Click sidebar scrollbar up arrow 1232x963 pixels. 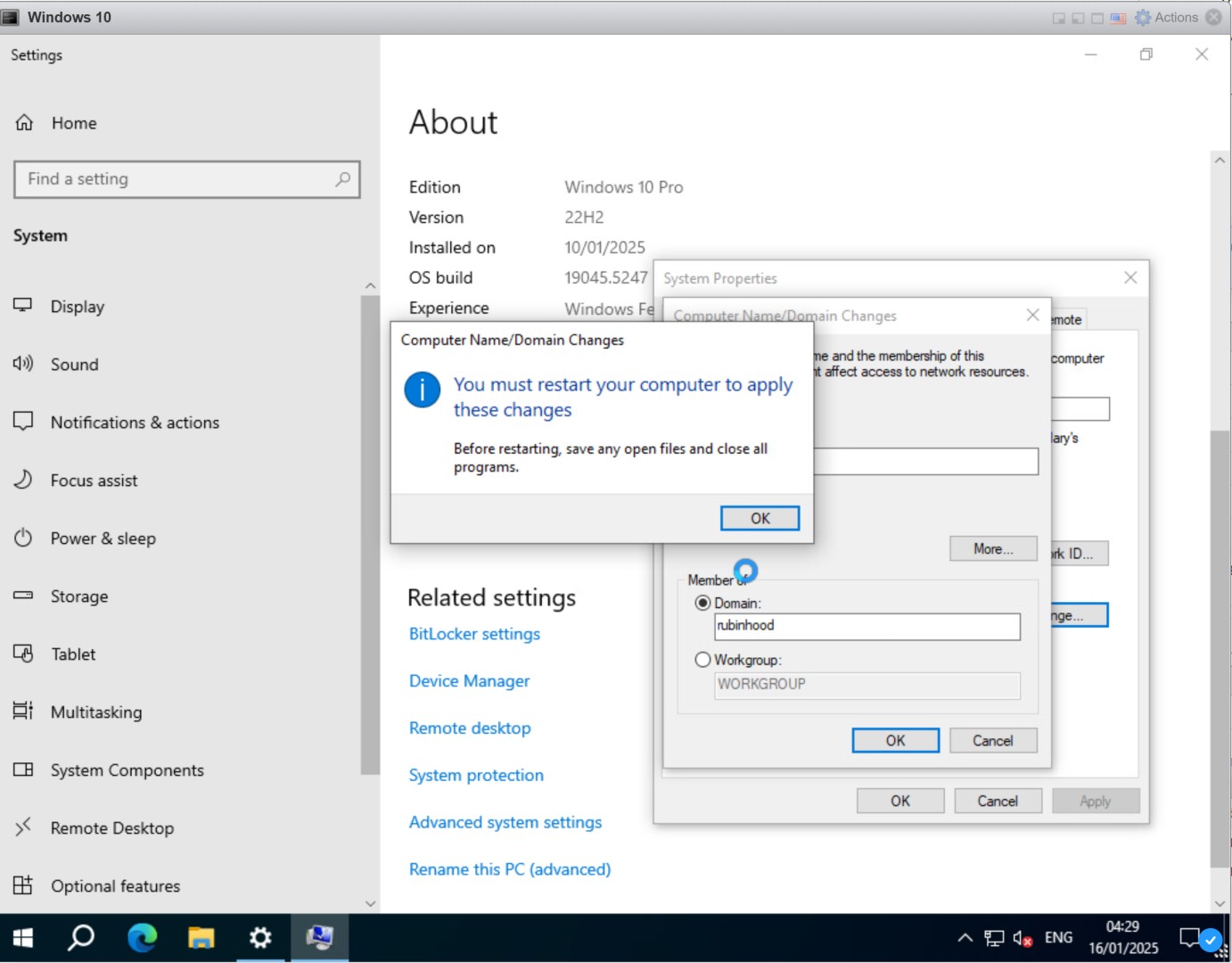coord(371,285)
